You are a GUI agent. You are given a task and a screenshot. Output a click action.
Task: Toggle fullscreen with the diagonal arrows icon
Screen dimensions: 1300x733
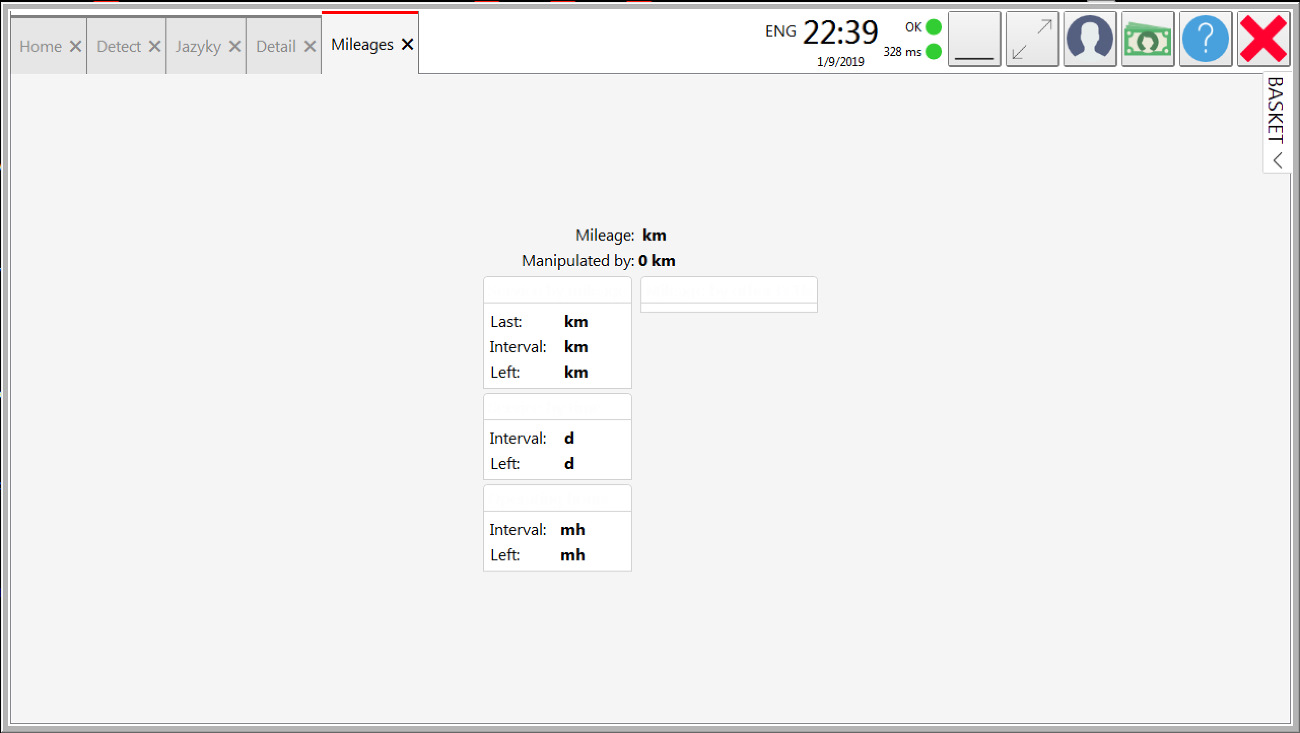point(1032,39)
